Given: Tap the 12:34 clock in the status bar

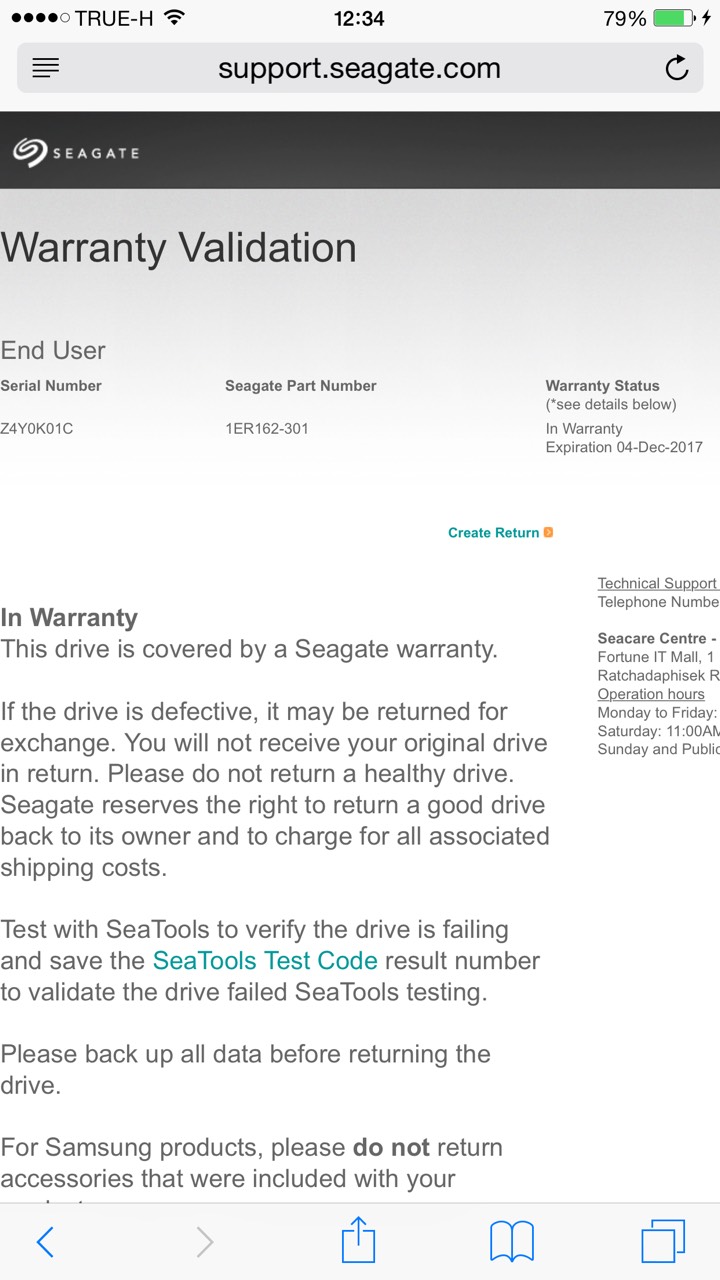Looking at the screenshot, I should pos(359,18).
